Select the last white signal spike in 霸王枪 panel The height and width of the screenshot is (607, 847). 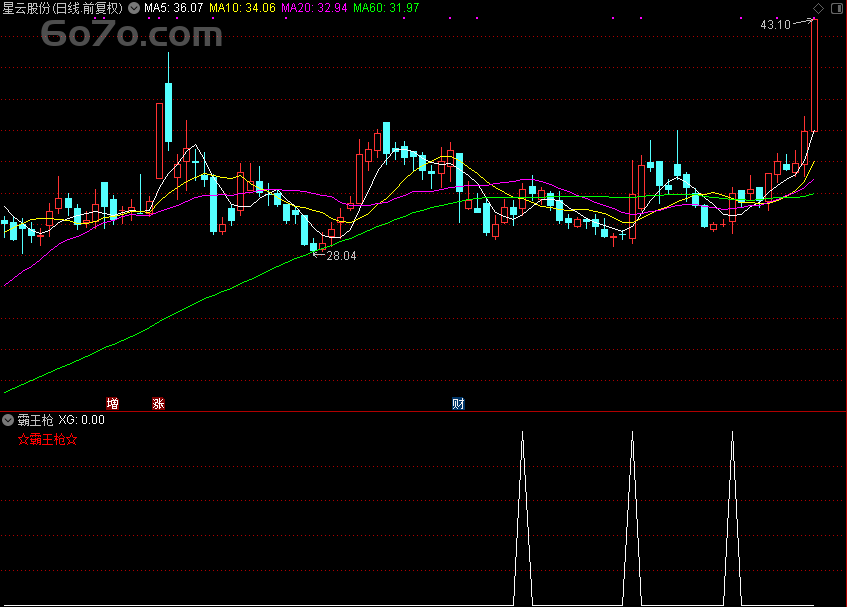point(732,518)
